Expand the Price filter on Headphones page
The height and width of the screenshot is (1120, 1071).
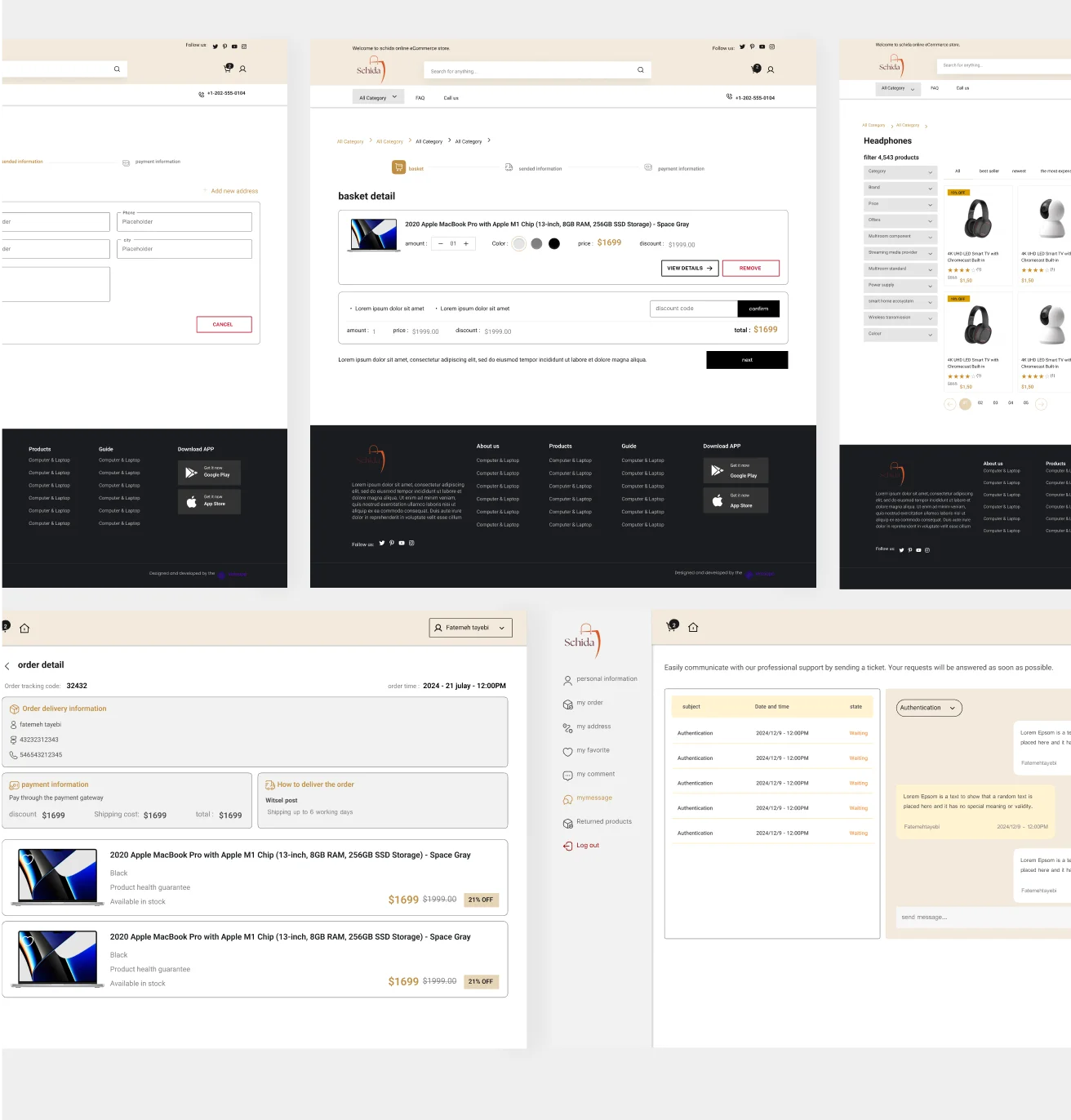click(900, 204)
